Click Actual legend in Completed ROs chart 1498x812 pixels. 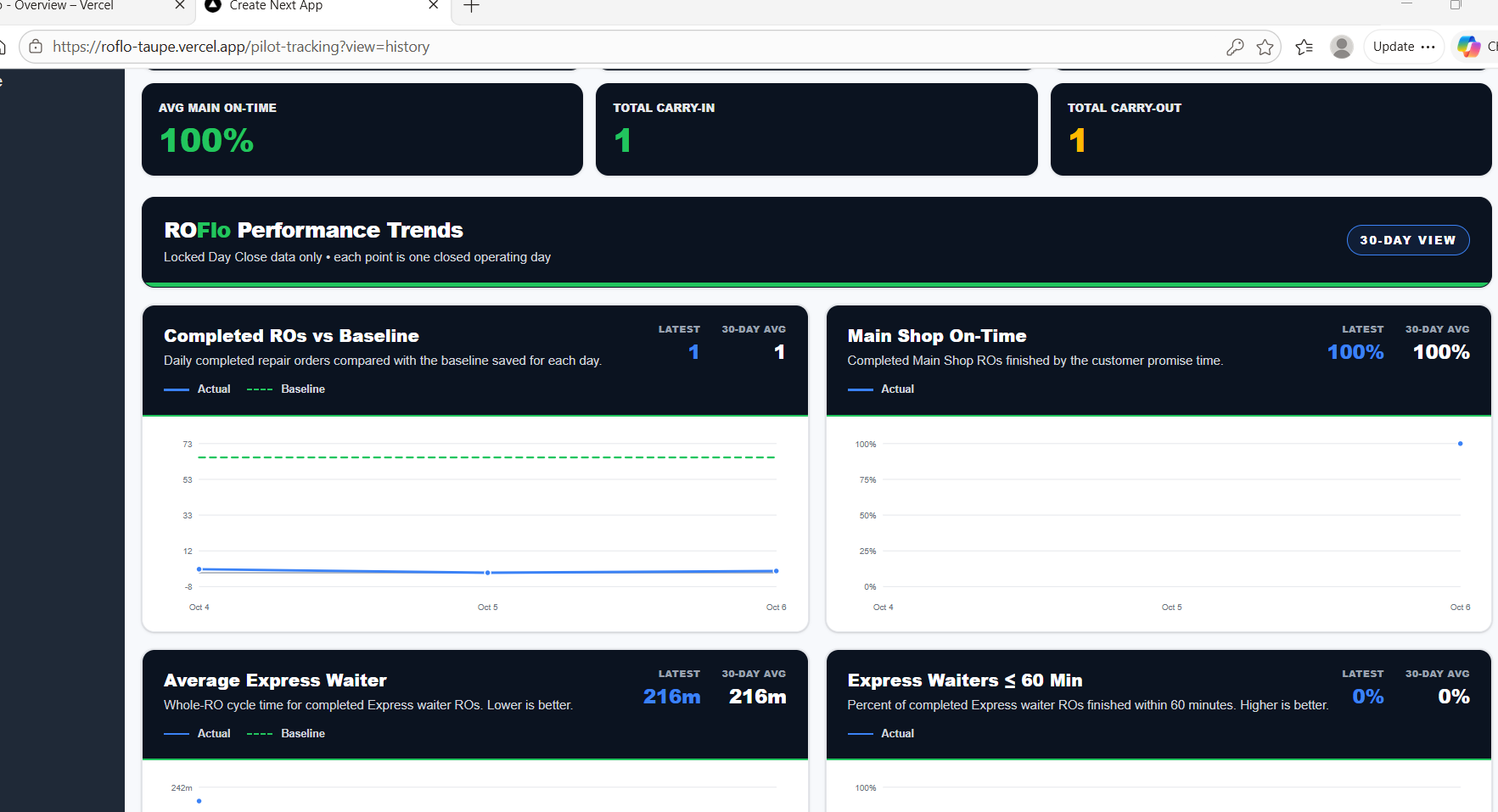197,389
